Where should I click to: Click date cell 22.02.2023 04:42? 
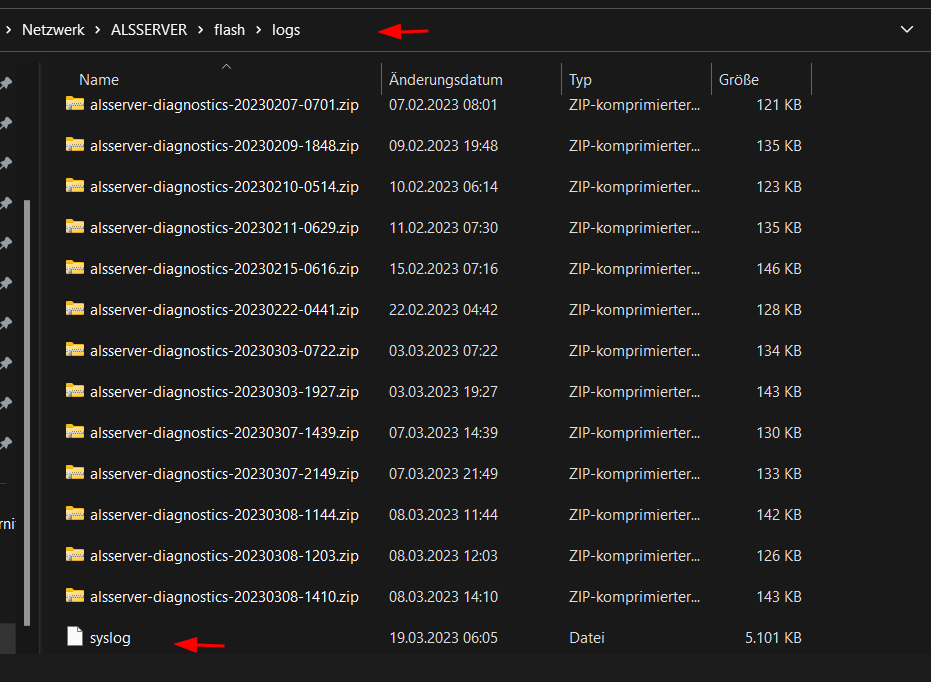pyautogui.click(x=444, y=309)
